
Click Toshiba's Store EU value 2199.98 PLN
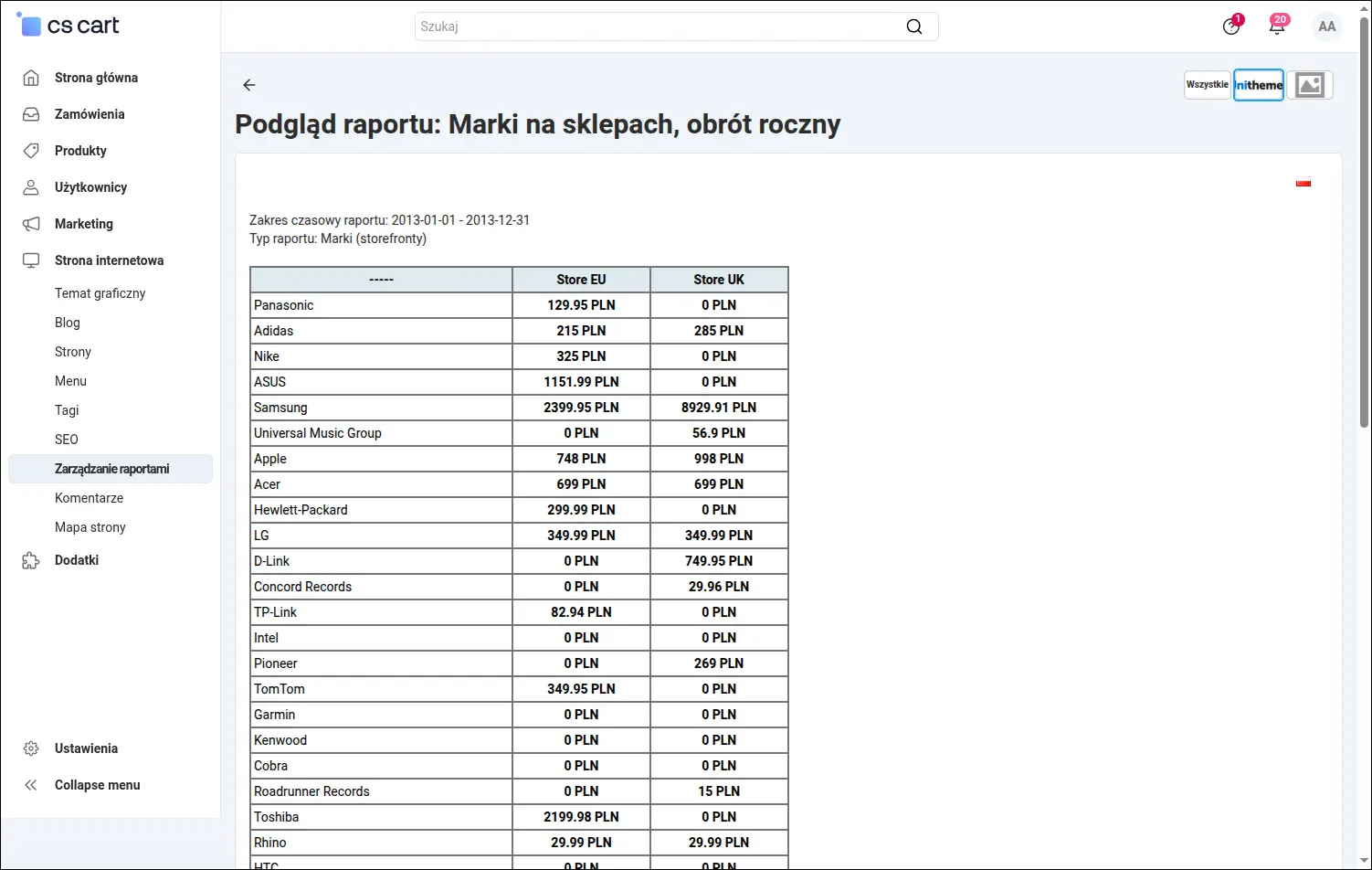pyautogui.click(x=582, y=817)
